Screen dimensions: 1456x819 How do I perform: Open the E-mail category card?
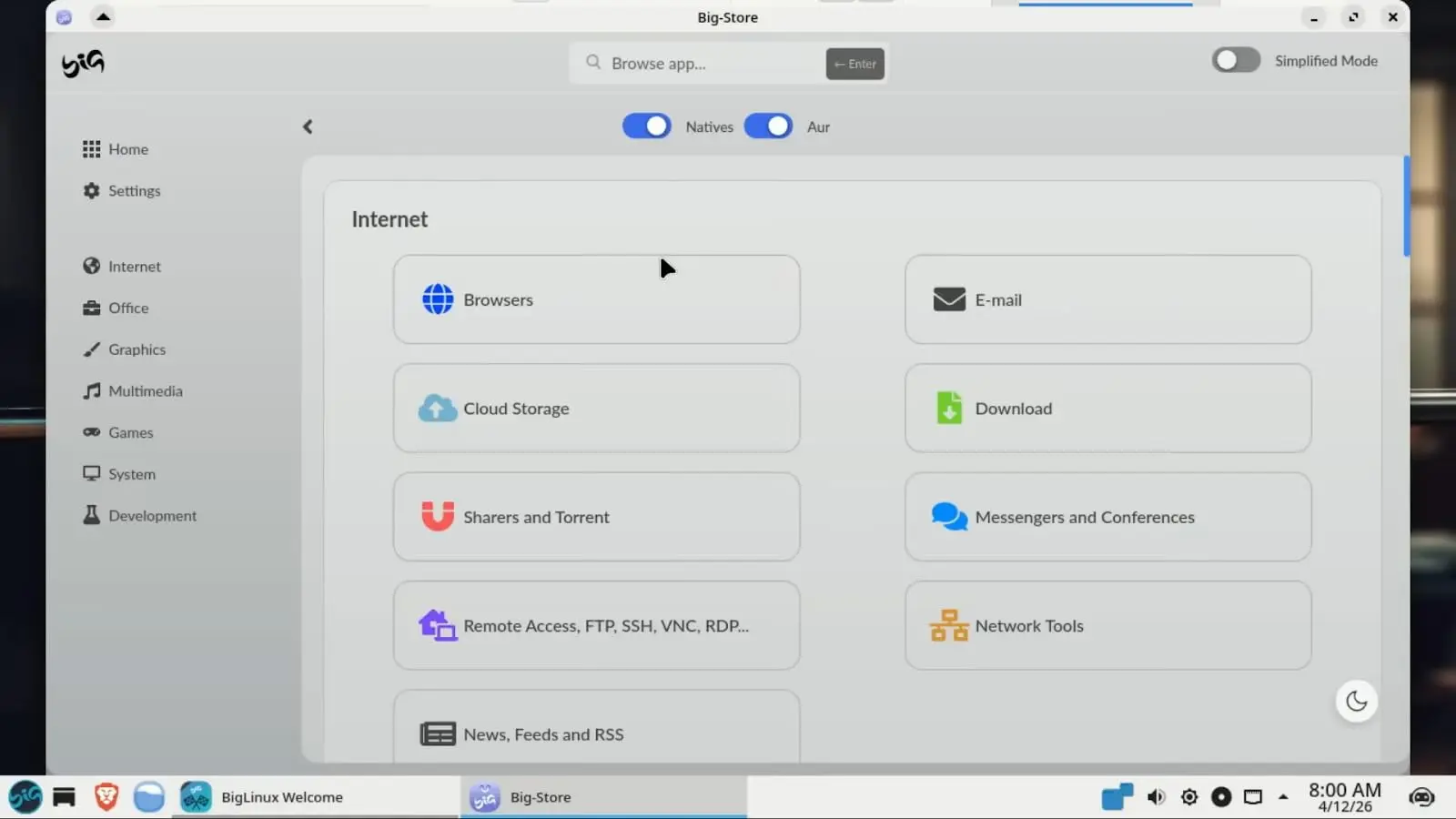pos(1107,299)
